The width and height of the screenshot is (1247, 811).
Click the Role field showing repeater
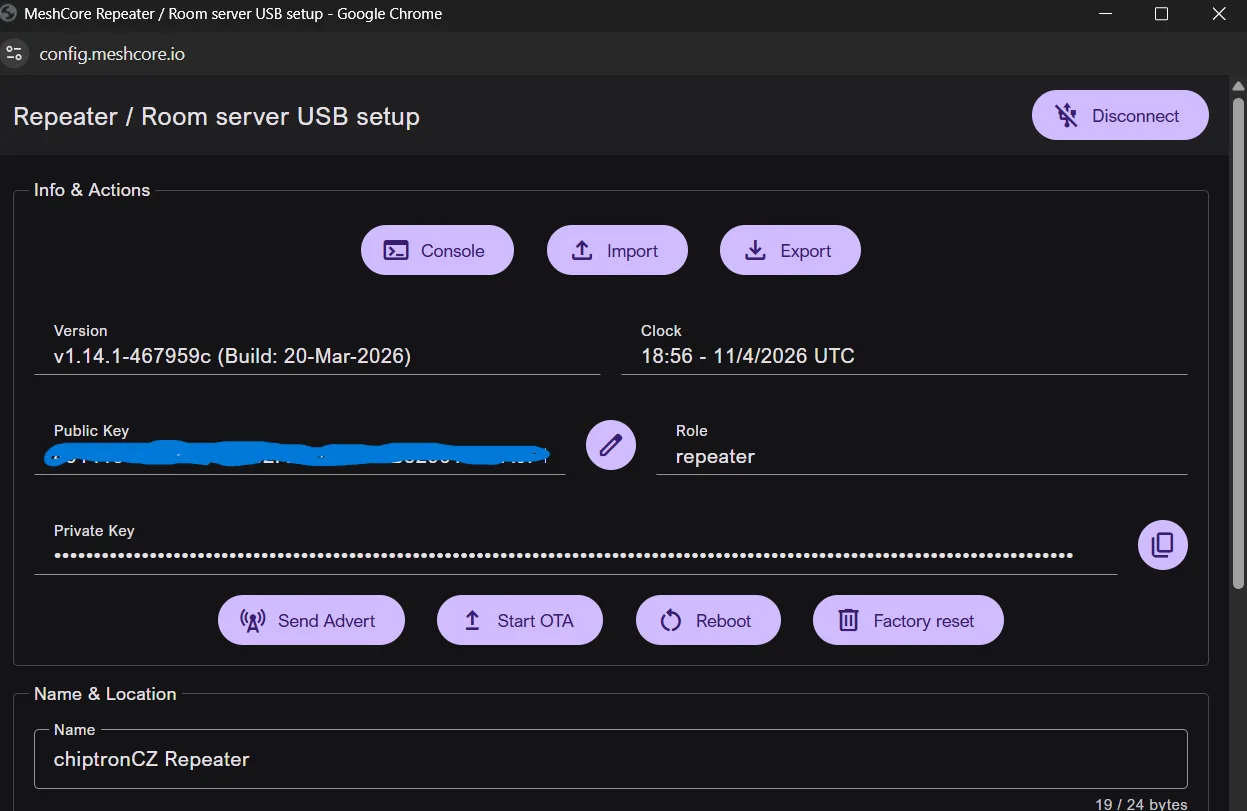920,457
